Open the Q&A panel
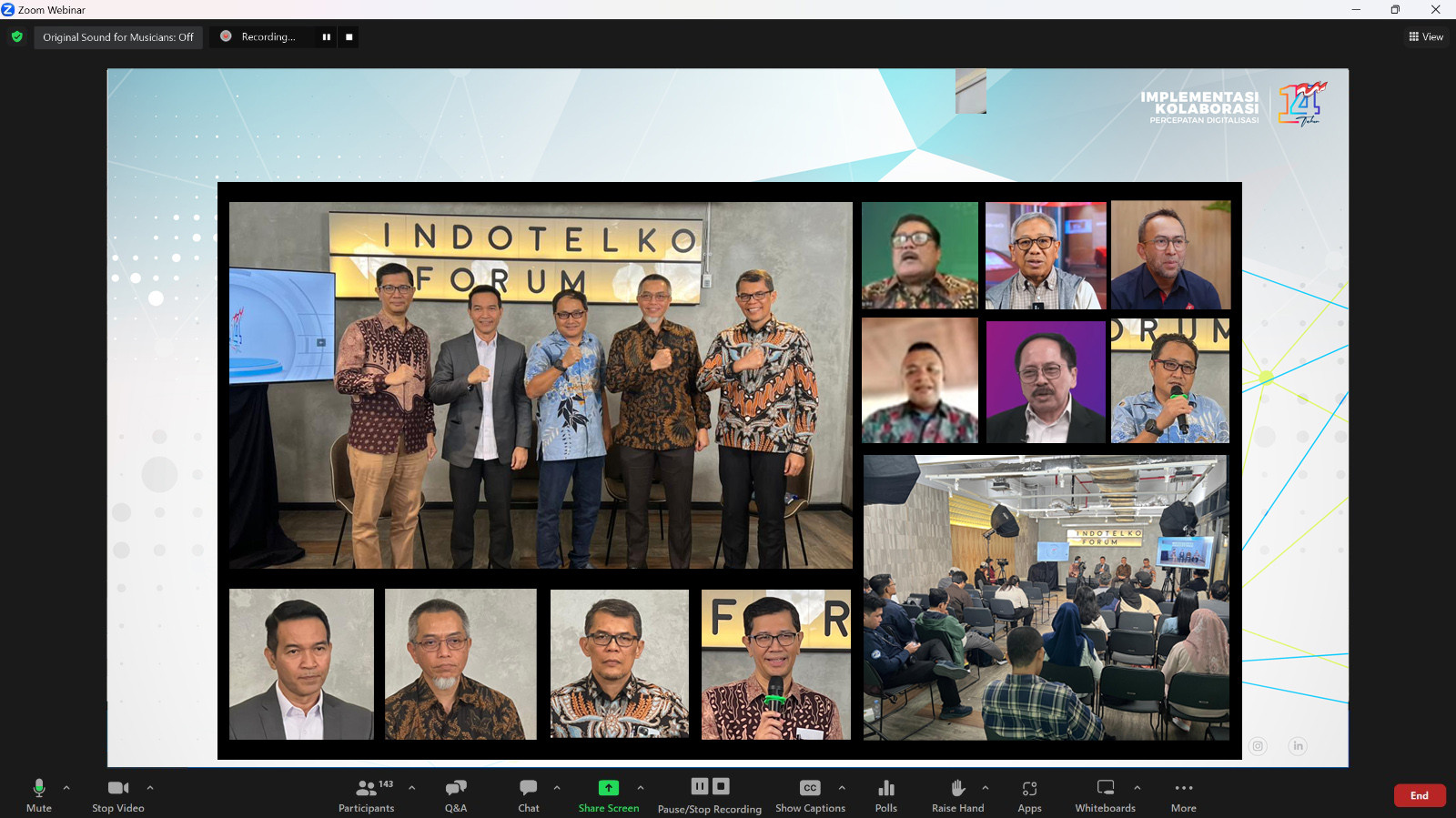Screen dimensions: 1456x818 [456, 794]
